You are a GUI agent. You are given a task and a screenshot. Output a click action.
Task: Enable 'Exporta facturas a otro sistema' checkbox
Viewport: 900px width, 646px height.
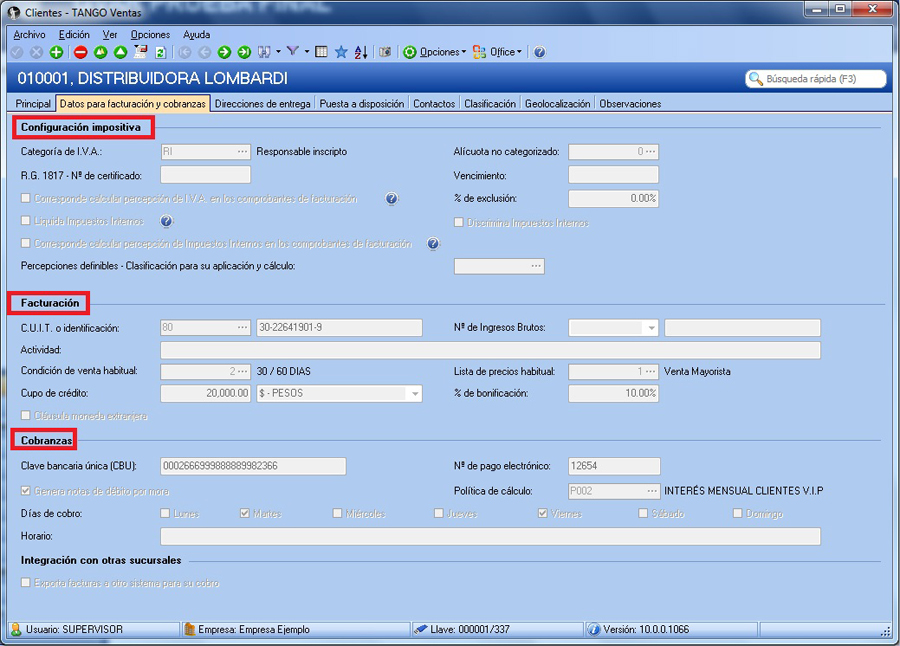coord(25,582)
